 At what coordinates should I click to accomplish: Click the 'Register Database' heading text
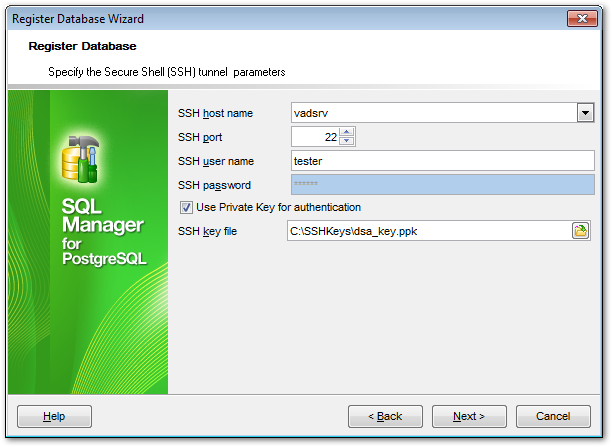pyautogui.click(x=82, y=46)
